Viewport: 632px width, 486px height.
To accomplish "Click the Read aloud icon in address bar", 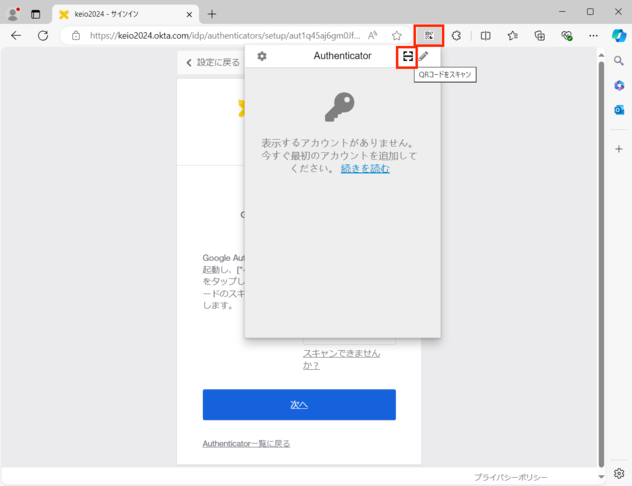I will (x=373, y=35).
